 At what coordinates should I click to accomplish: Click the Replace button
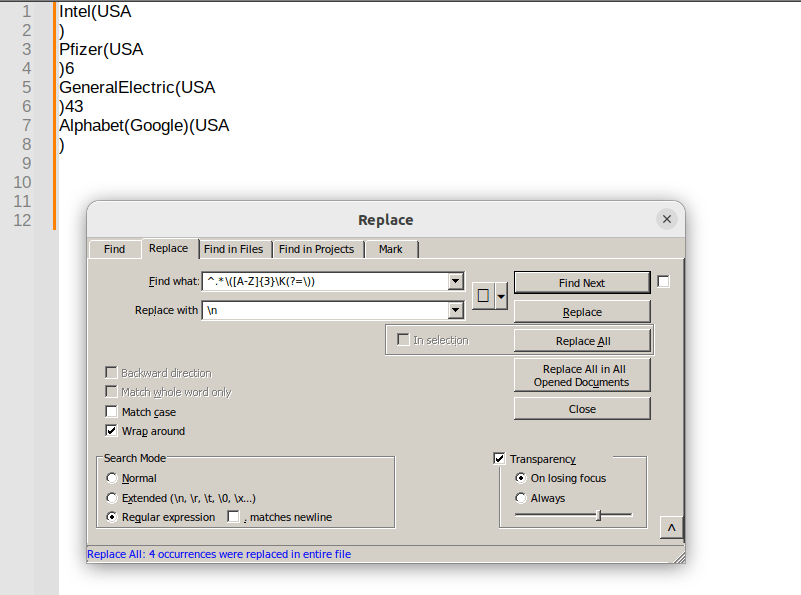tap(582, 312)
